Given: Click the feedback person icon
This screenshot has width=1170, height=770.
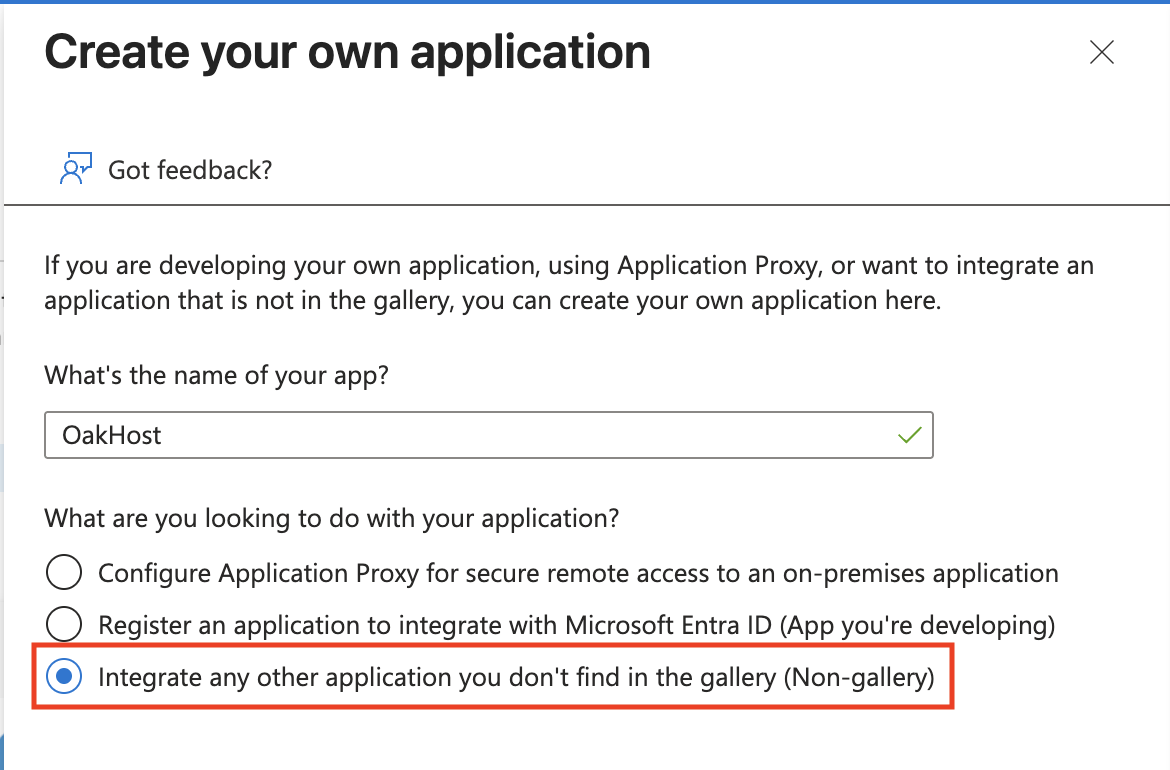Looking at the screenshot, I should pyautogui.click(x=76, y=169).
